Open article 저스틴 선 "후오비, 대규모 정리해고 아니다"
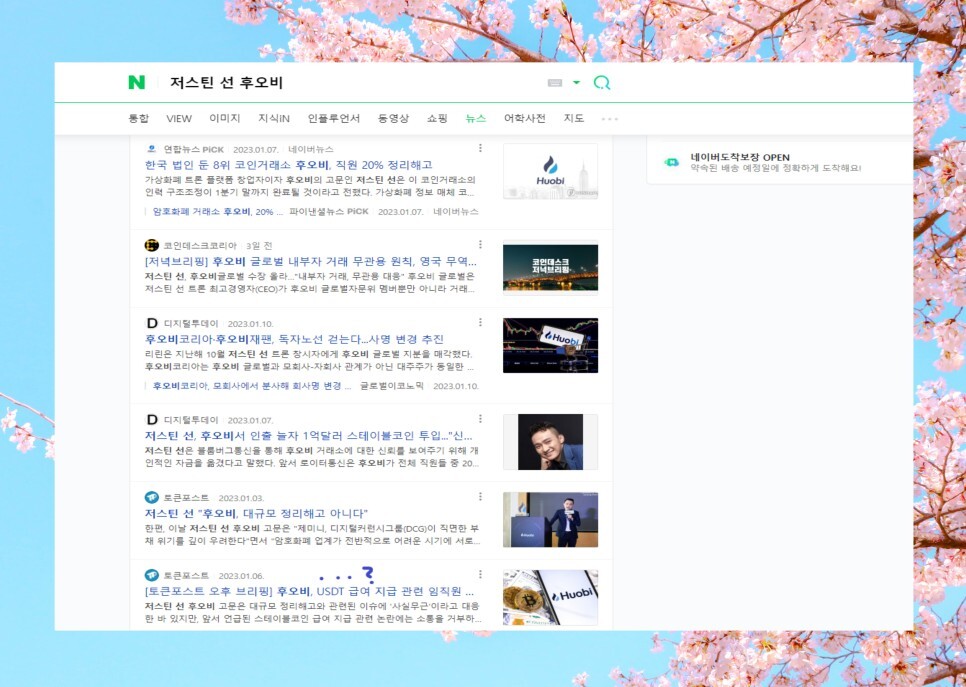966x687 pixels. tap(256, 513)
